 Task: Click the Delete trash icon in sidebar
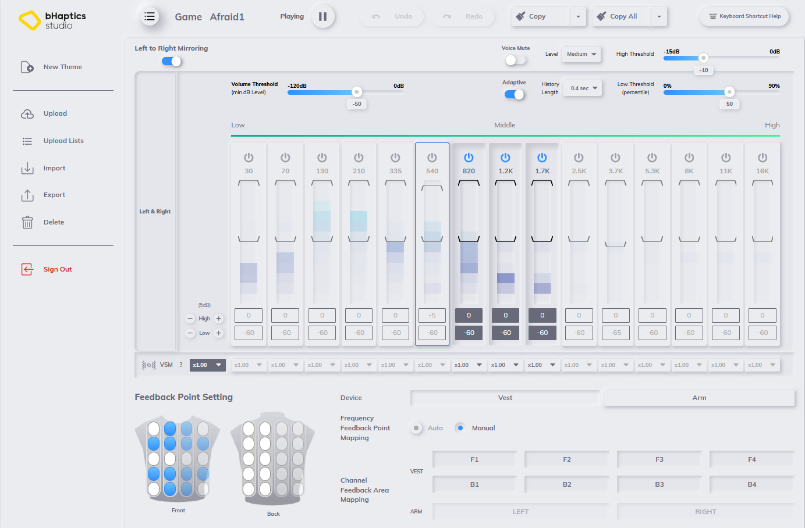click(27, 222)
